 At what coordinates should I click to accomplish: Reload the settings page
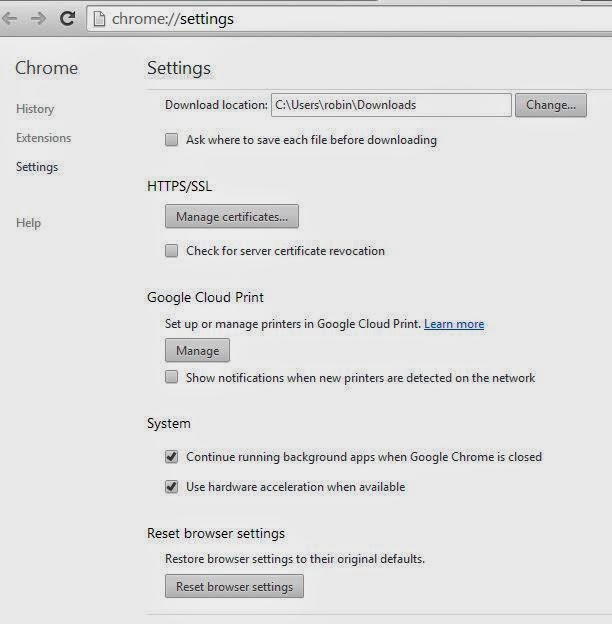pos(67,18)
